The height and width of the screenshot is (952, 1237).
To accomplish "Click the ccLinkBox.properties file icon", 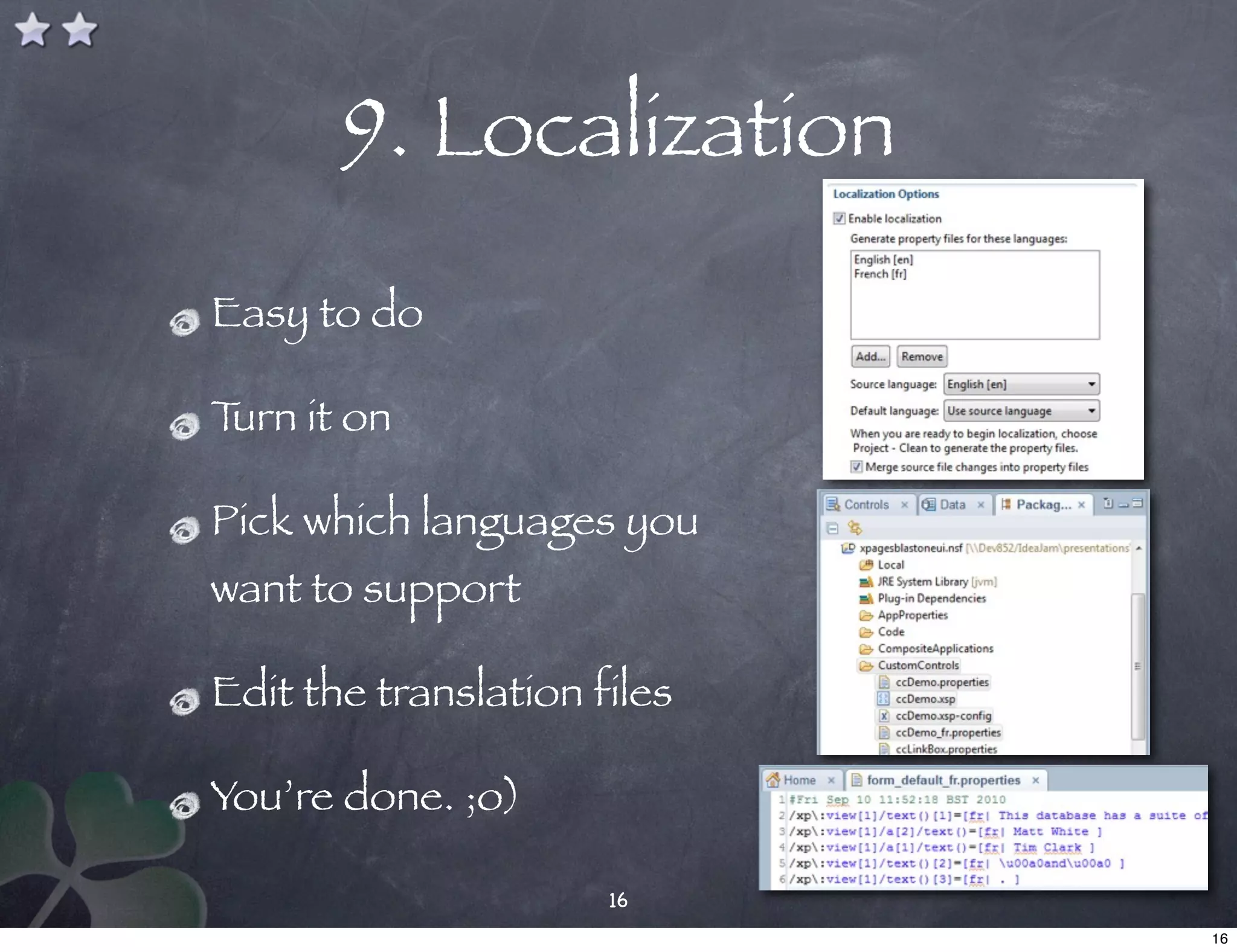I will [x=884, y=749].
